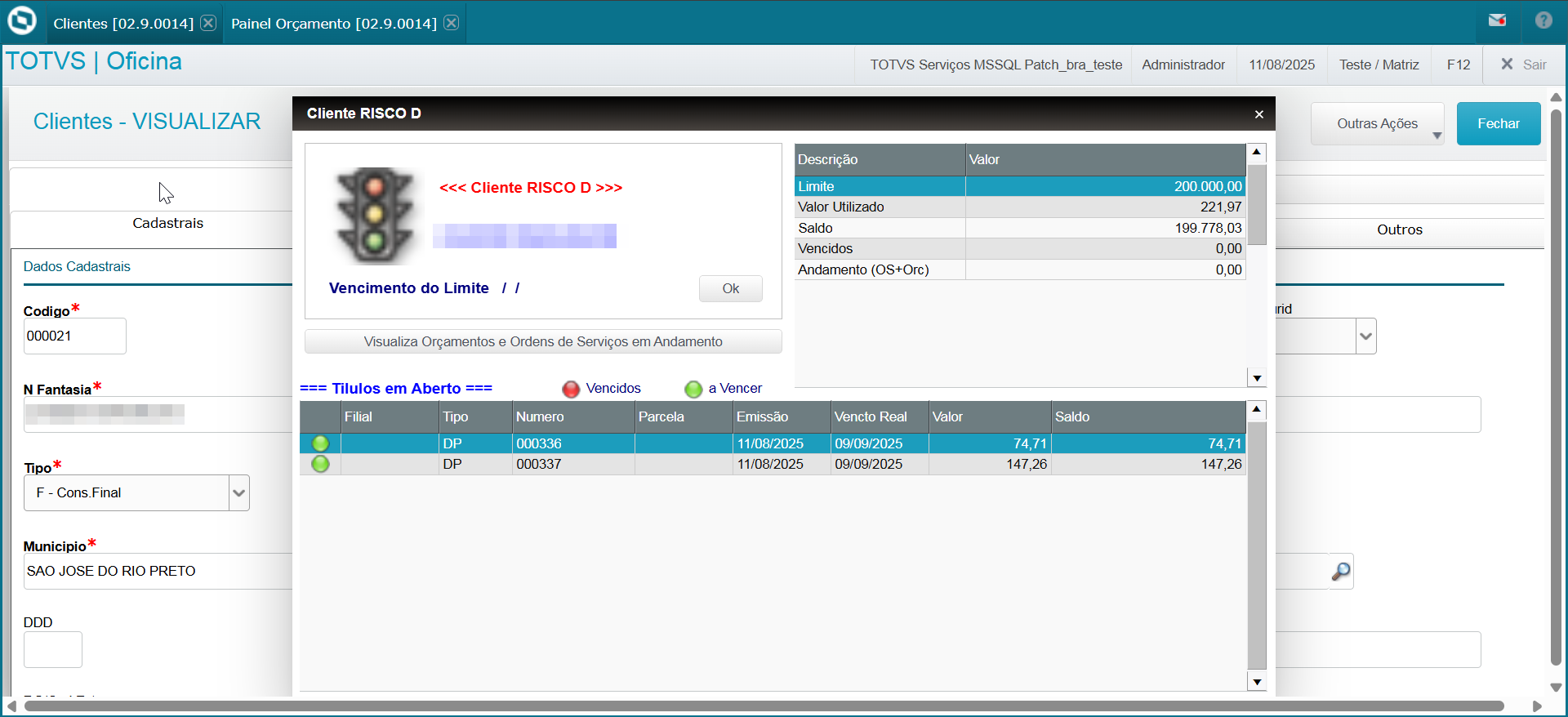Open the dropdown arrow right of the dialog
This screenshot has height=717, width=1568.
coord(1365,336)
